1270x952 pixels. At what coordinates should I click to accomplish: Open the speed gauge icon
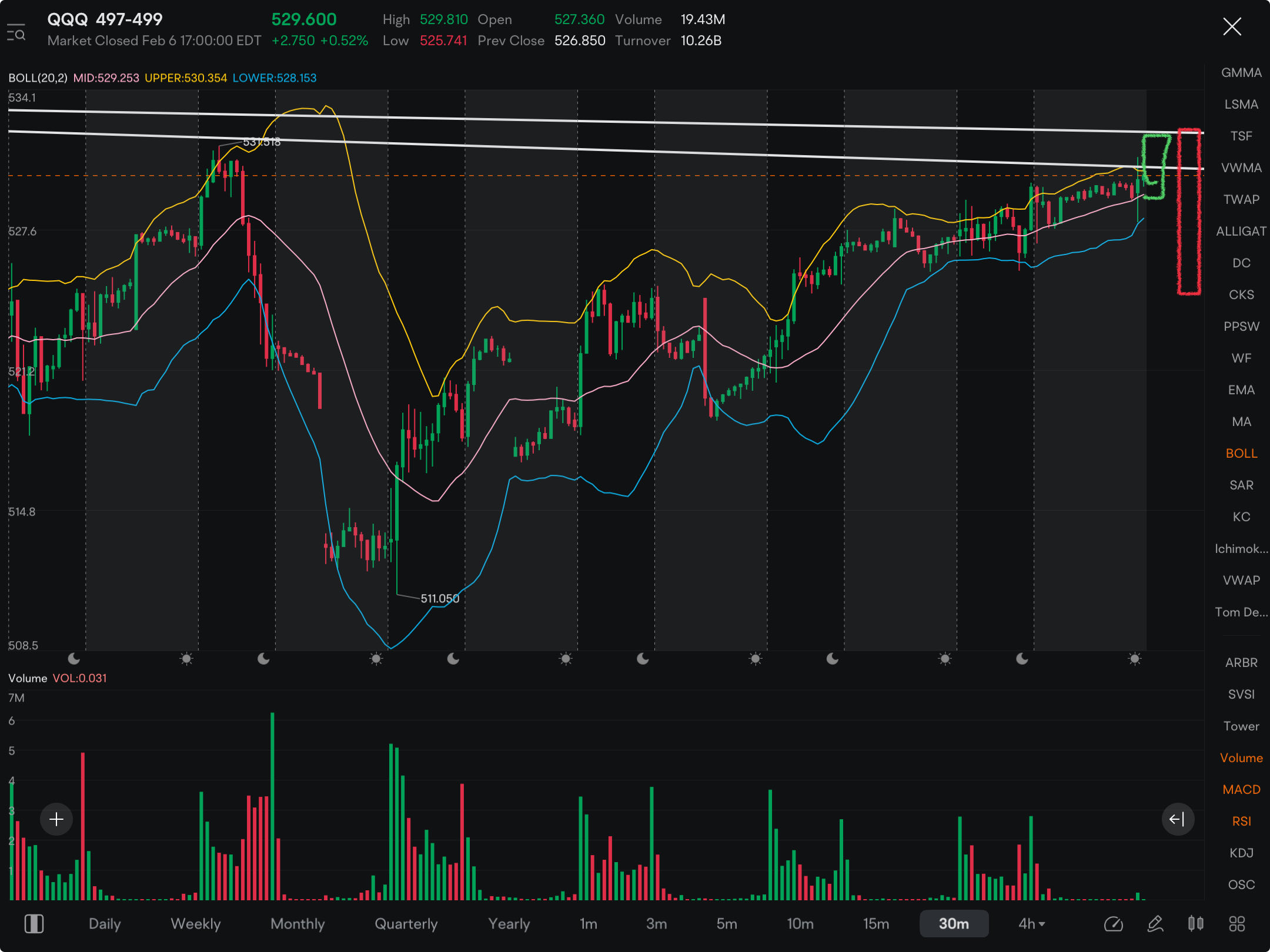pos(1113,924)
